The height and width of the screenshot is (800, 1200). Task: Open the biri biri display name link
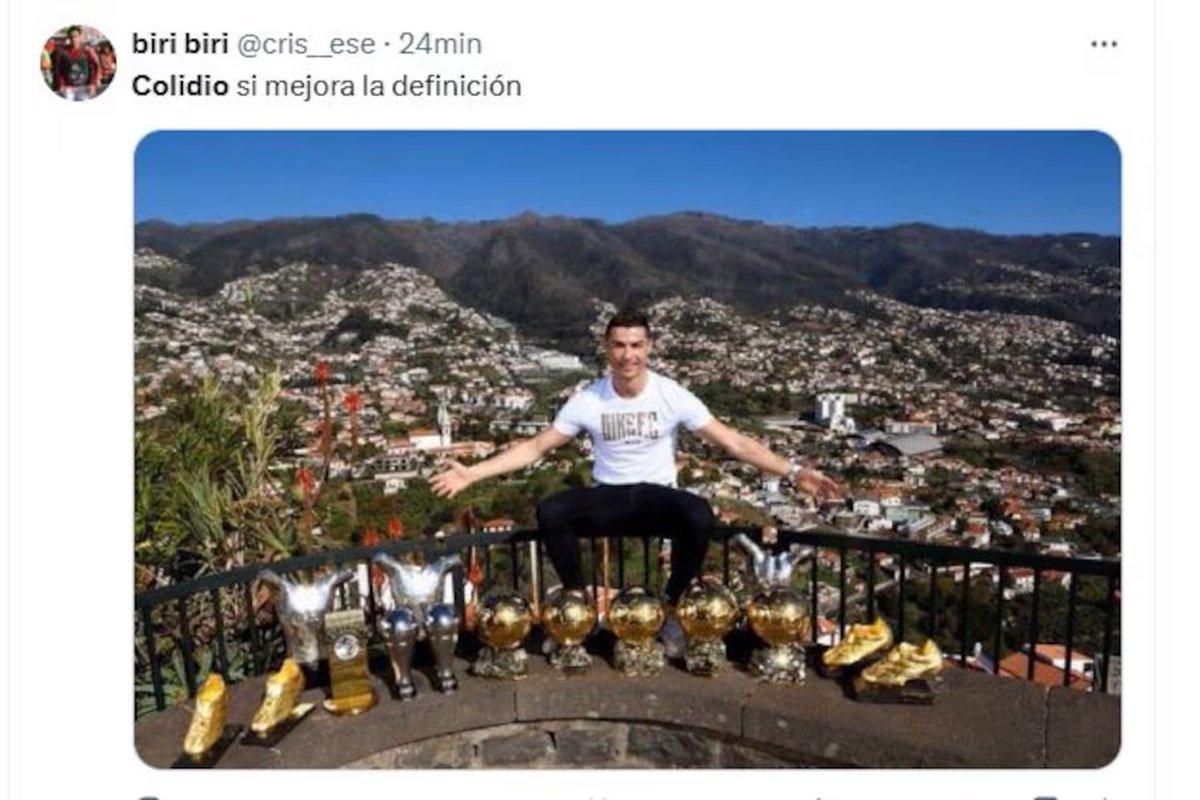180,44
